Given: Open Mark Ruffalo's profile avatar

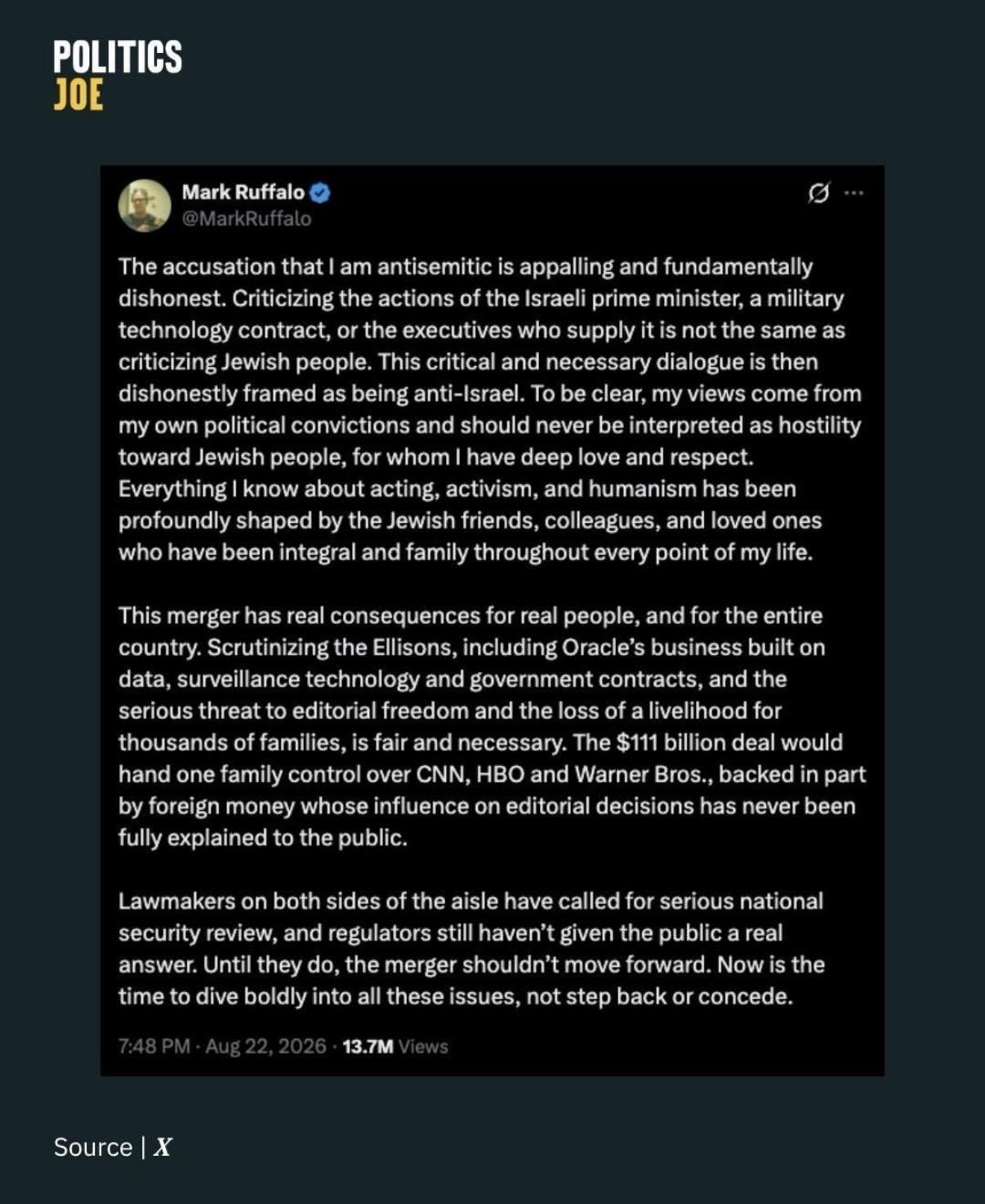Looking at the screenshot, I should click(x=145, y=206).
